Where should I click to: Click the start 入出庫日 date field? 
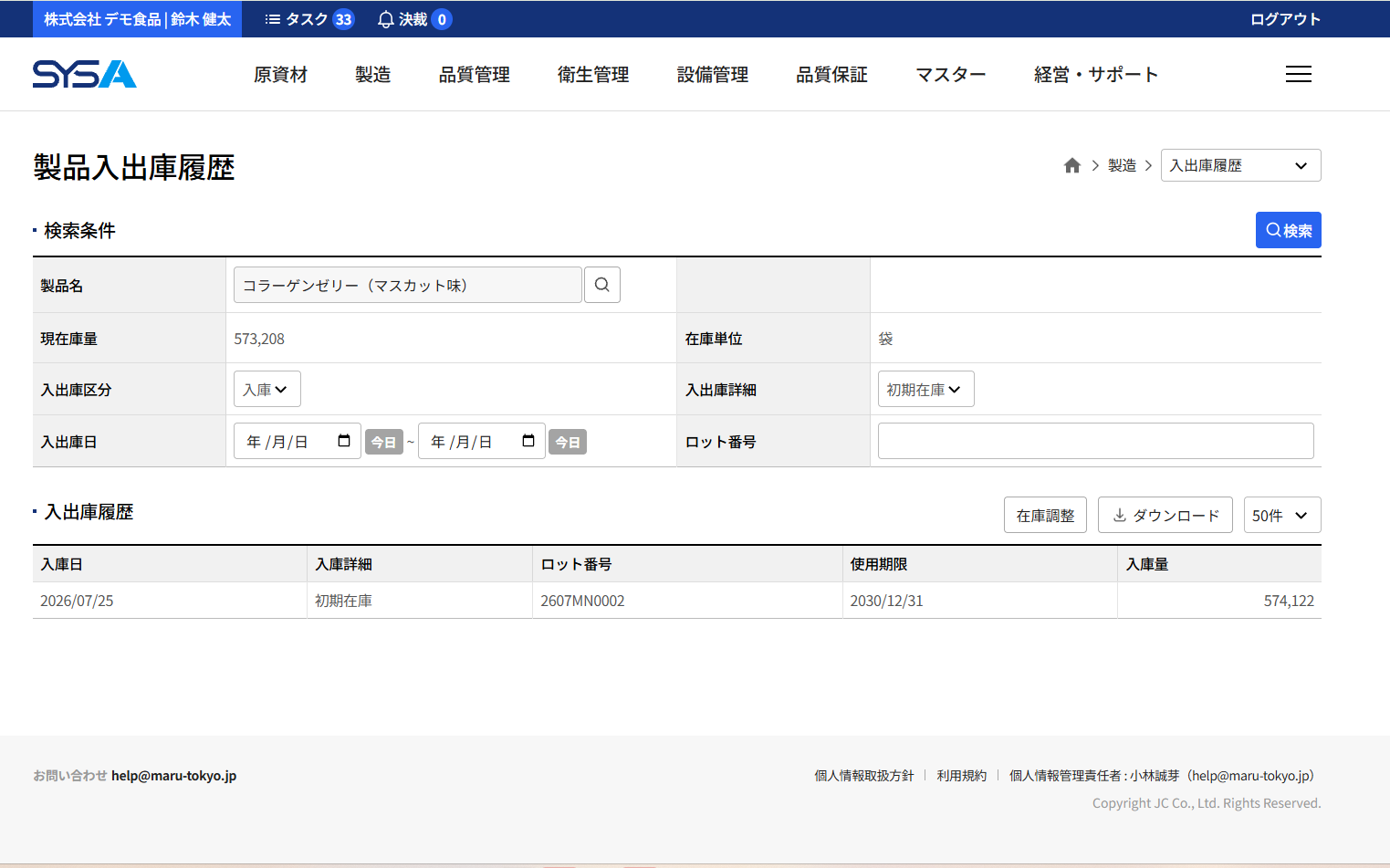click(x=298, y=441)
